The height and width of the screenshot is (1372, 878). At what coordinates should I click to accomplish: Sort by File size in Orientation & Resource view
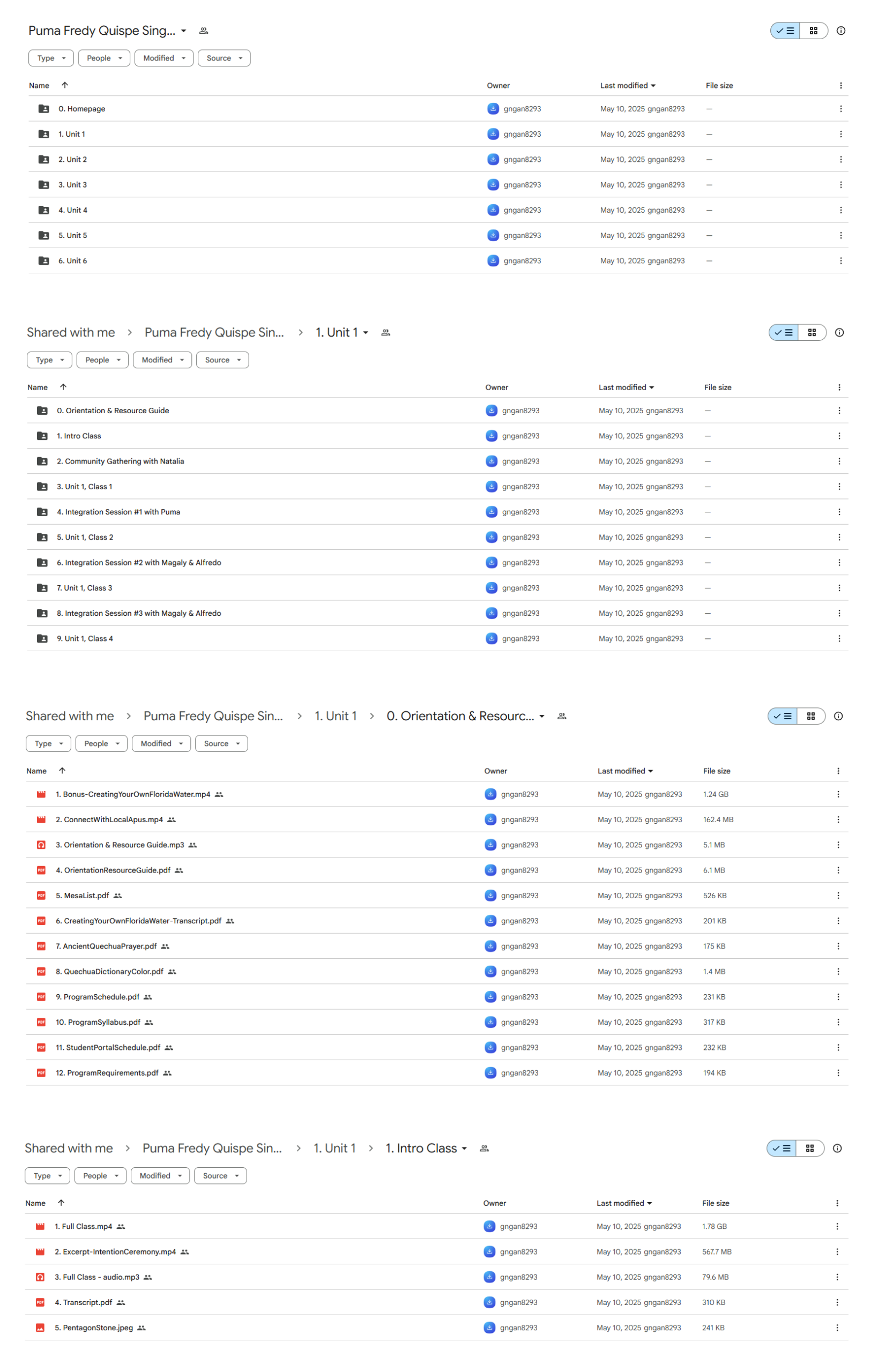pos(717,771)
